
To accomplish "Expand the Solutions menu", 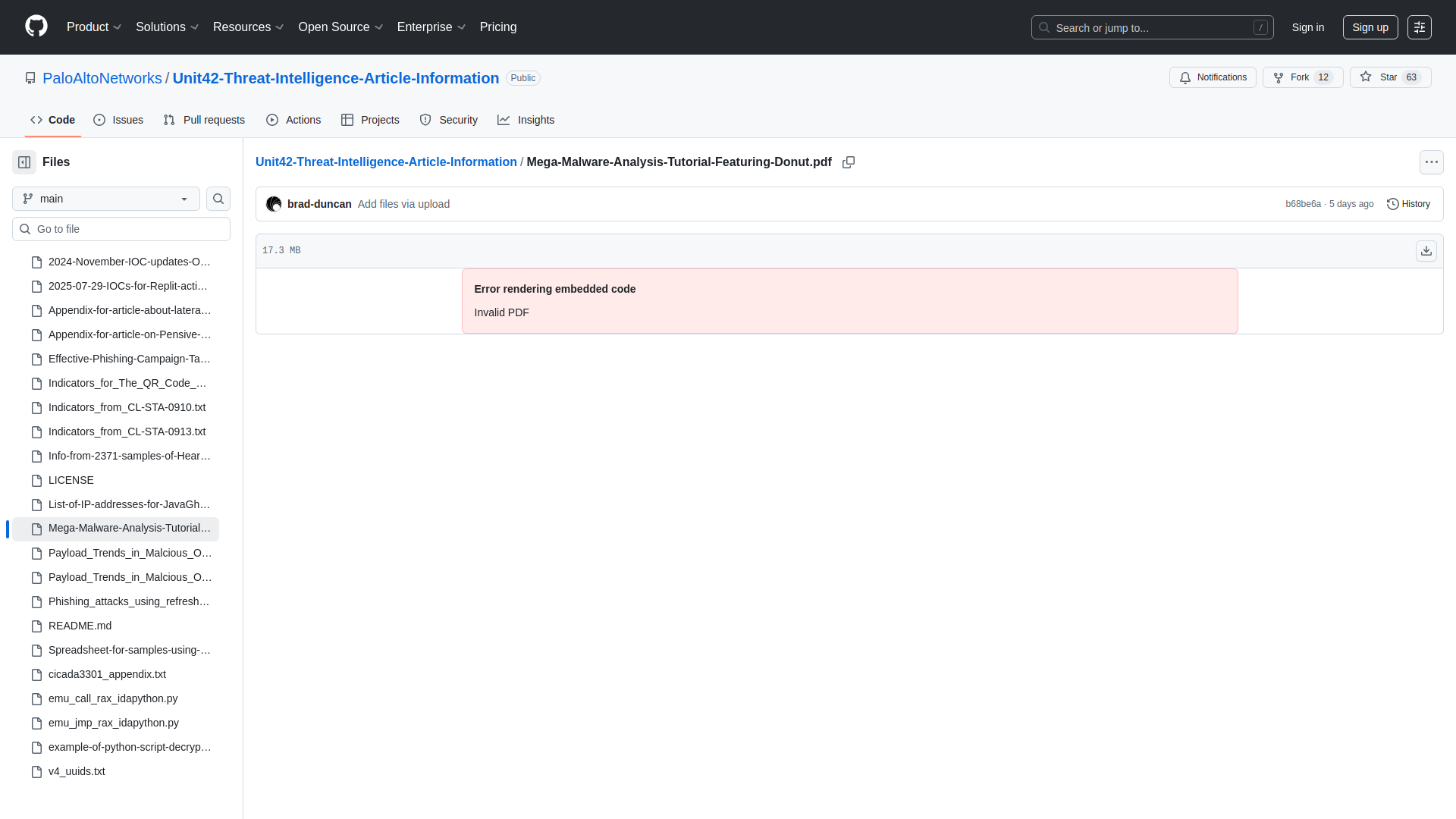I will [167, 27].
